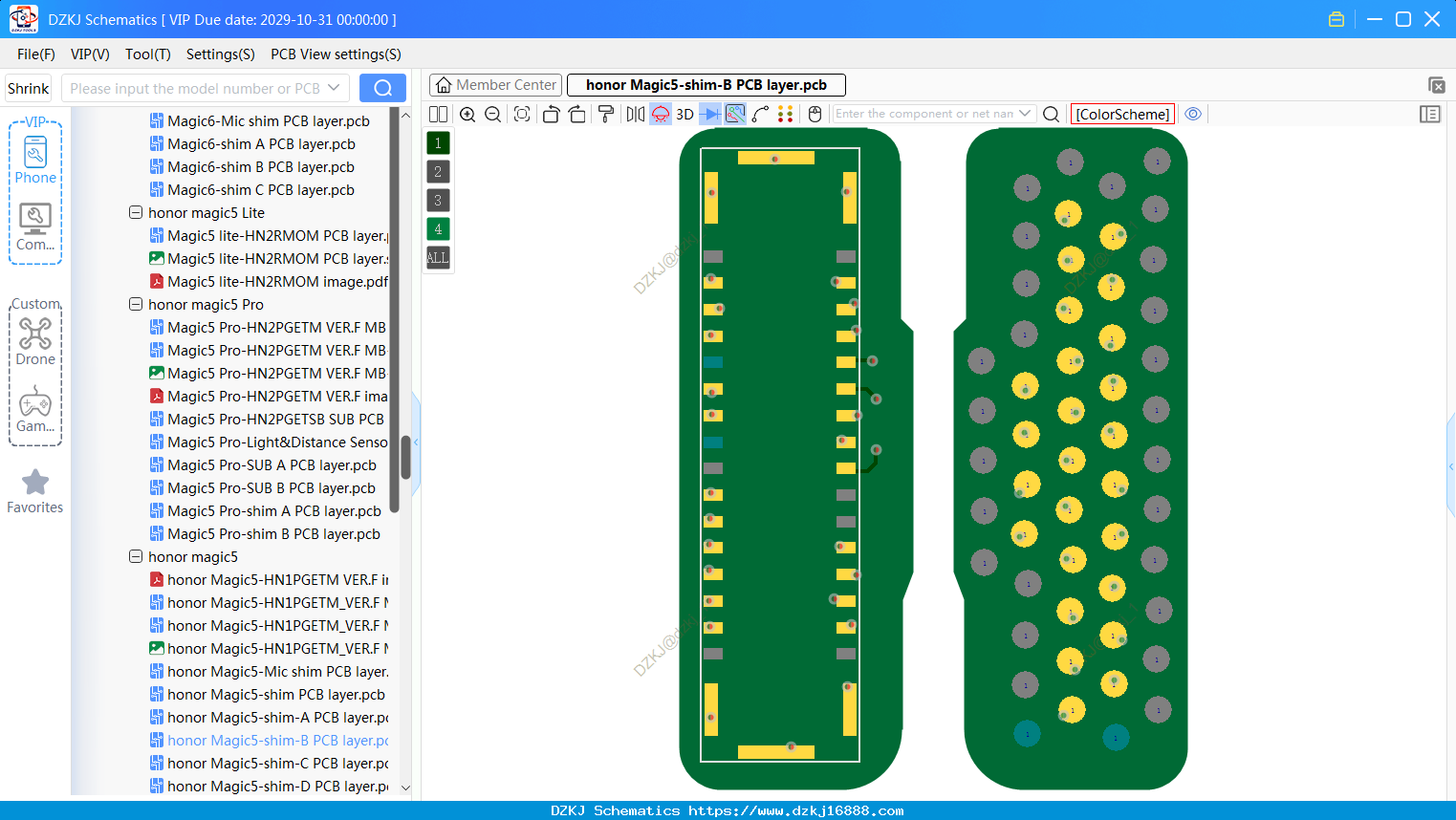This screenshot has width=1456, height=820.
Task: Open the VIP(V) menu
Action: point(90,54)
